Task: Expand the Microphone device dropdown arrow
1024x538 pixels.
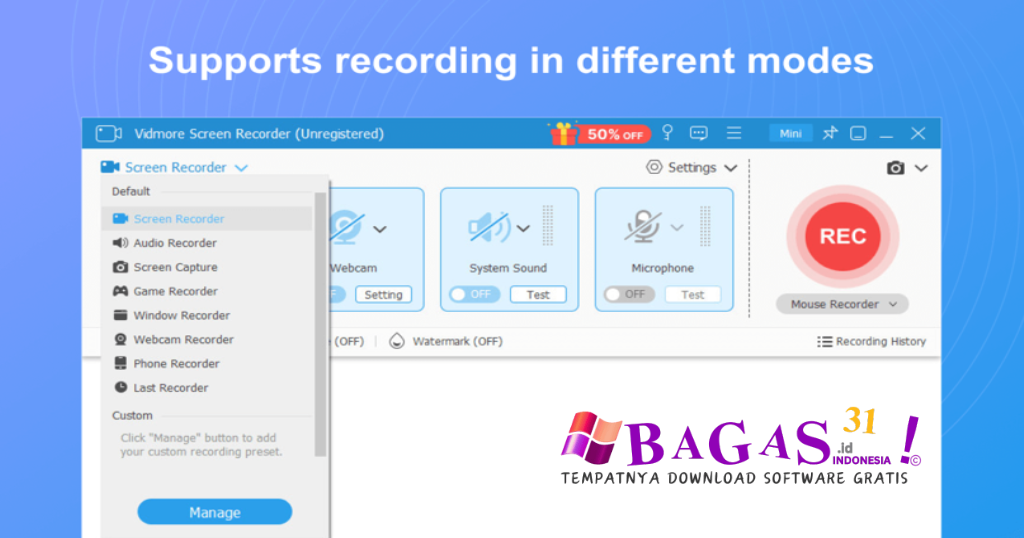Action: [x=677, y=227]
